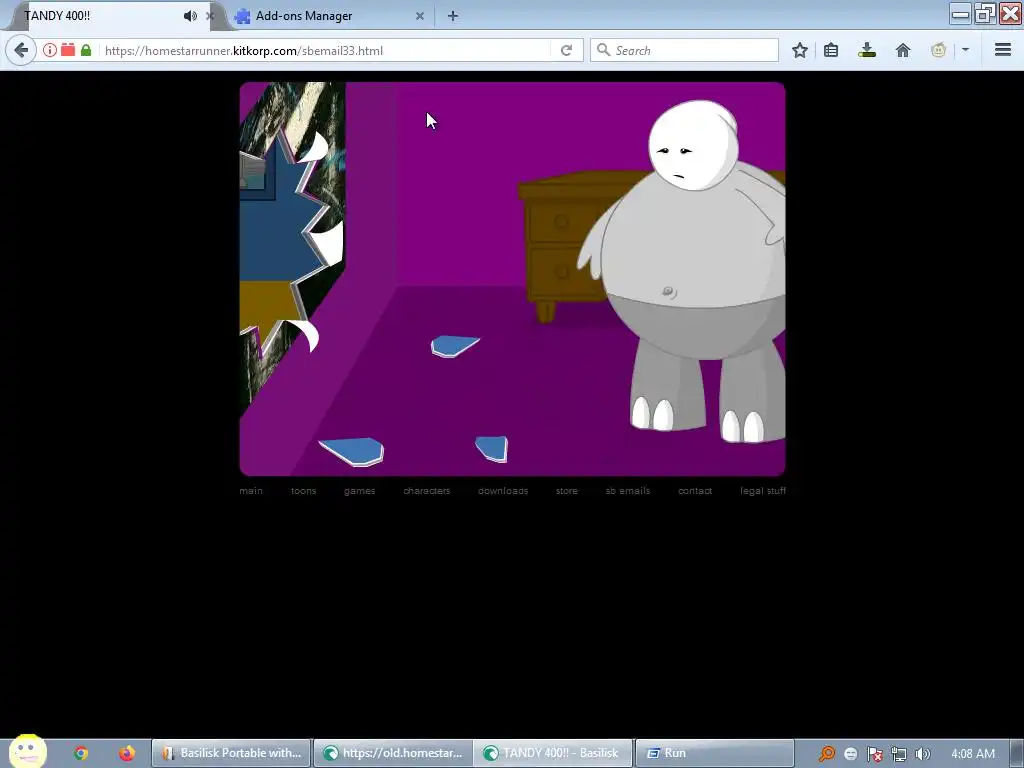Launch Chrome from the taskbar
The image size is (1024, 768).
coord(81,753)
